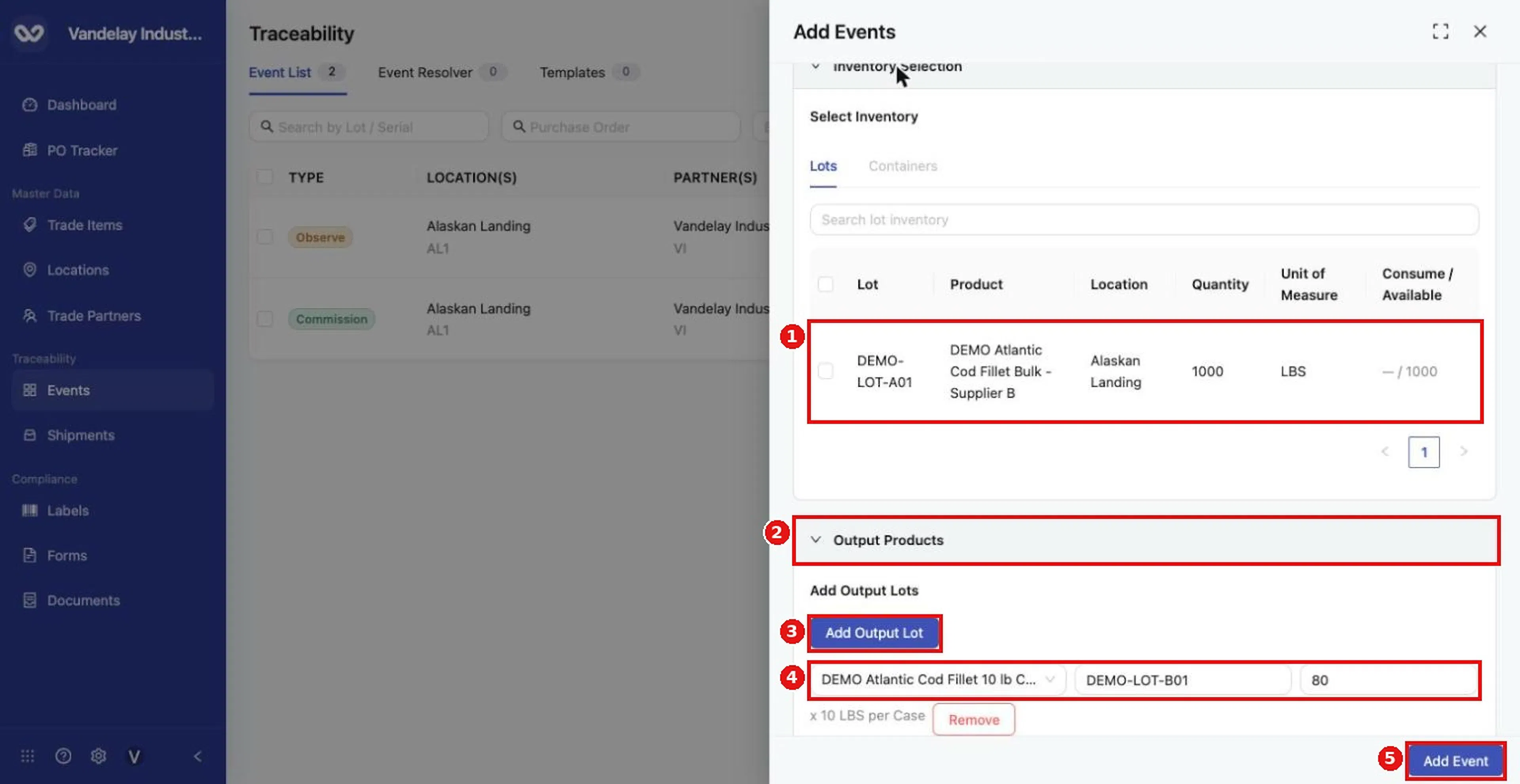Viewport: 1520px width, 784px height.
Task: Select Events in the sidebar
Action: 112,390
